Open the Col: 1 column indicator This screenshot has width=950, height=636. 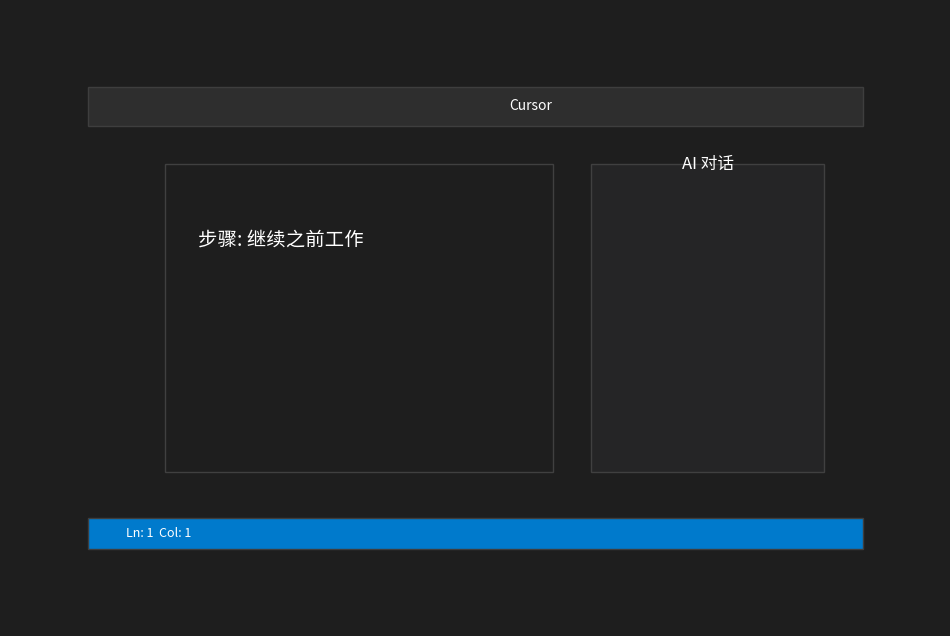tap(175, 532)
